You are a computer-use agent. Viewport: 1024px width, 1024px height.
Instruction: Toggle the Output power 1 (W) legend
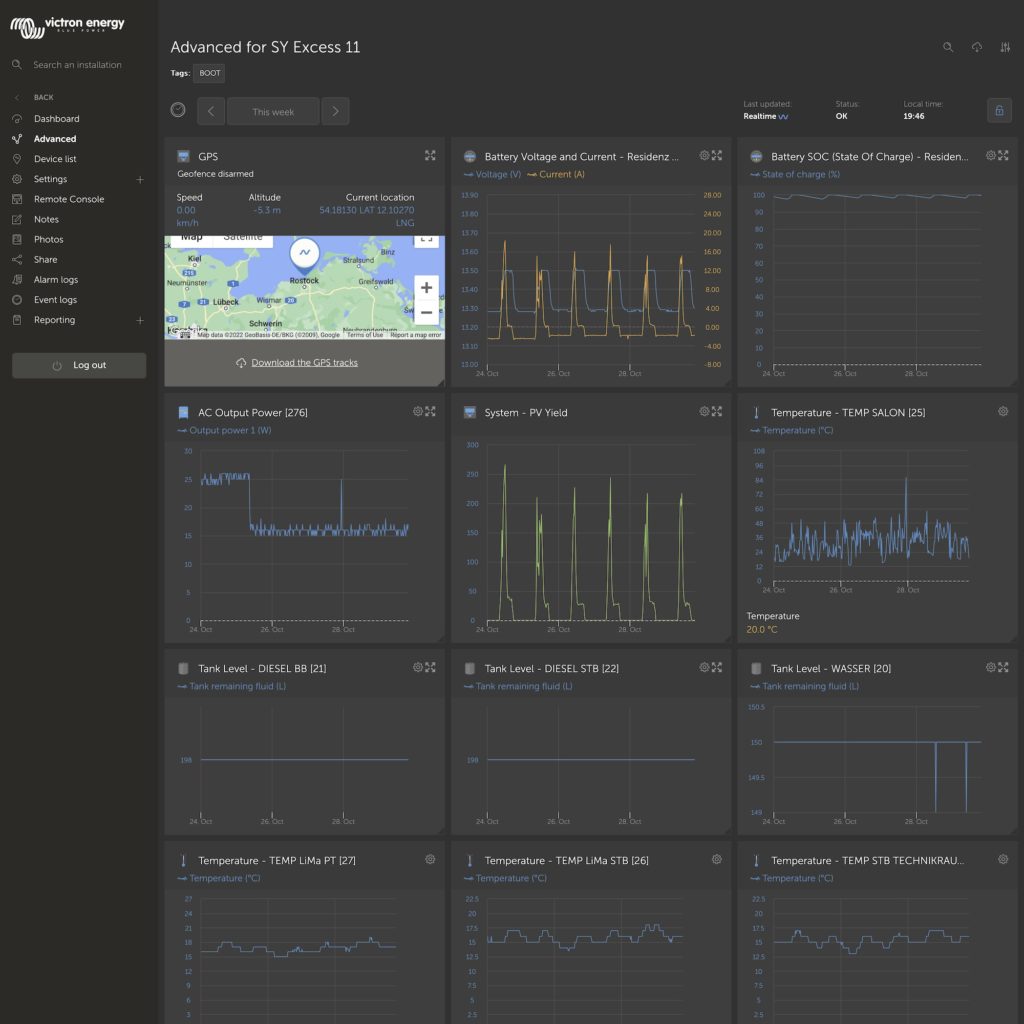[x=224, y=430]
